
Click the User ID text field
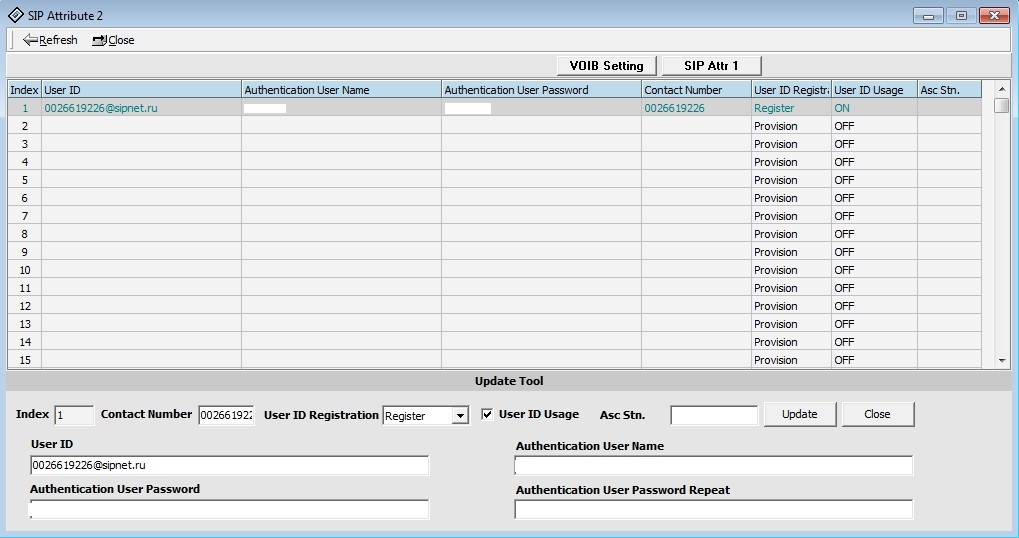[x=229, y=466]
